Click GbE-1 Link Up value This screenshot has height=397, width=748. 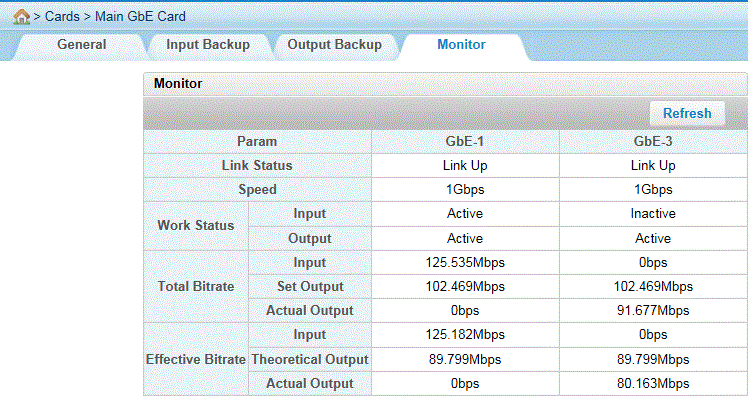465,166
